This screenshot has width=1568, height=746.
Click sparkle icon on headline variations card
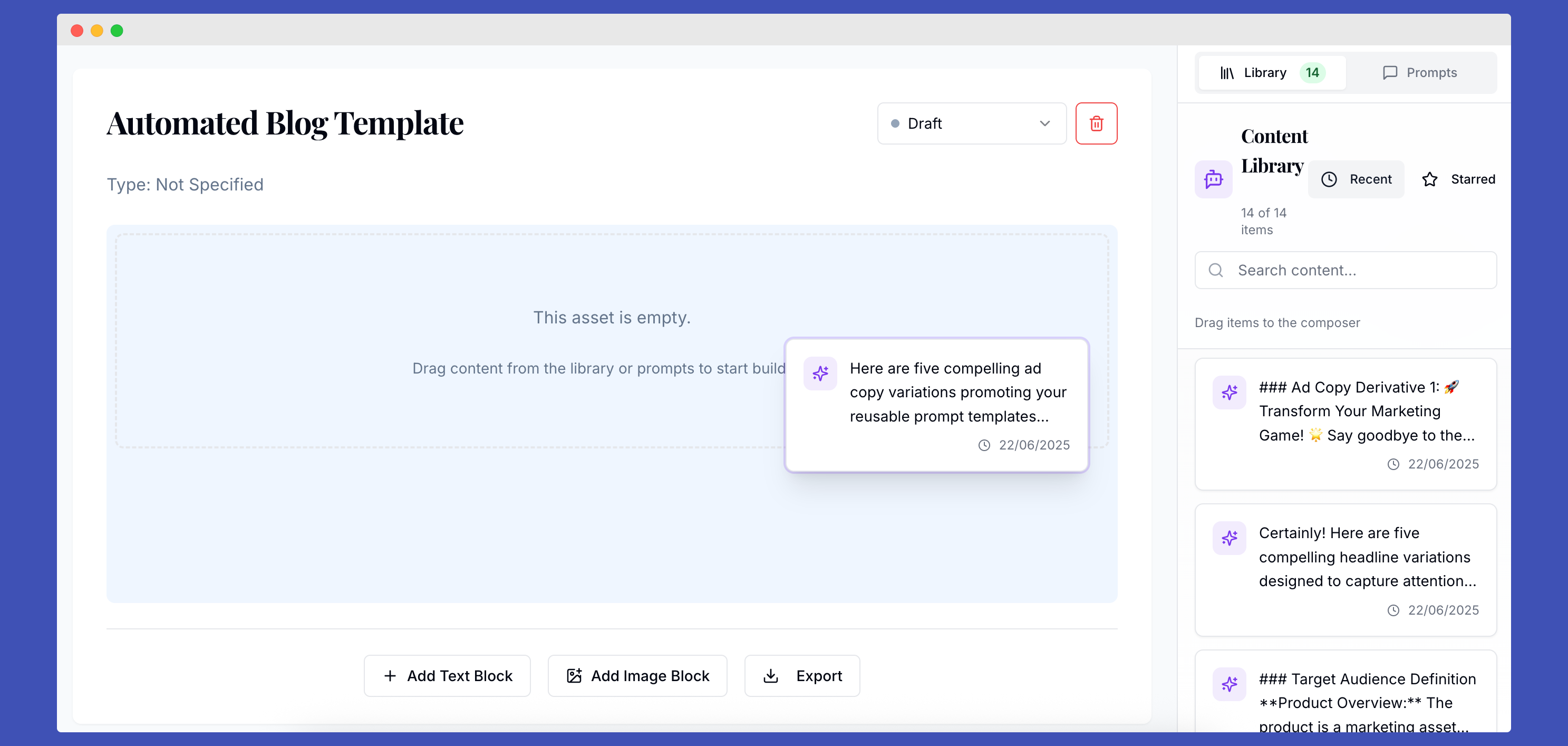click(1229, 538)
